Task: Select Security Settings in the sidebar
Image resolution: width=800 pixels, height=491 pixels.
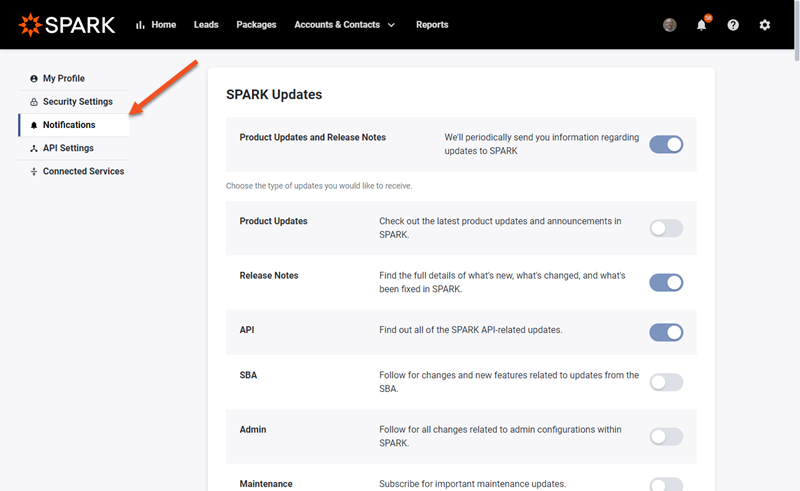Action: pyautogui.click(x=74, y=102)
